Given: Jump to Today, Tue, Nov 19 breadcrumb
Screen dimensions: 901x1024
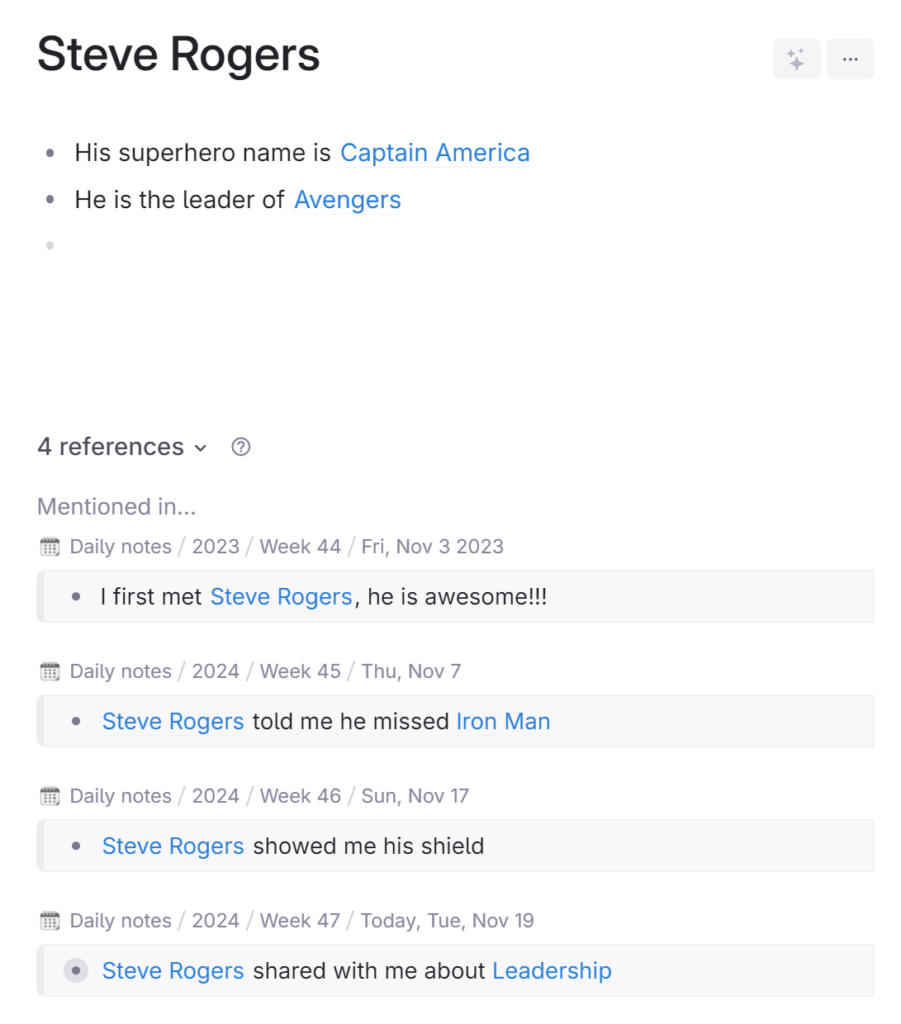Looking at the screenshot, I should click(x=447, y=920).
